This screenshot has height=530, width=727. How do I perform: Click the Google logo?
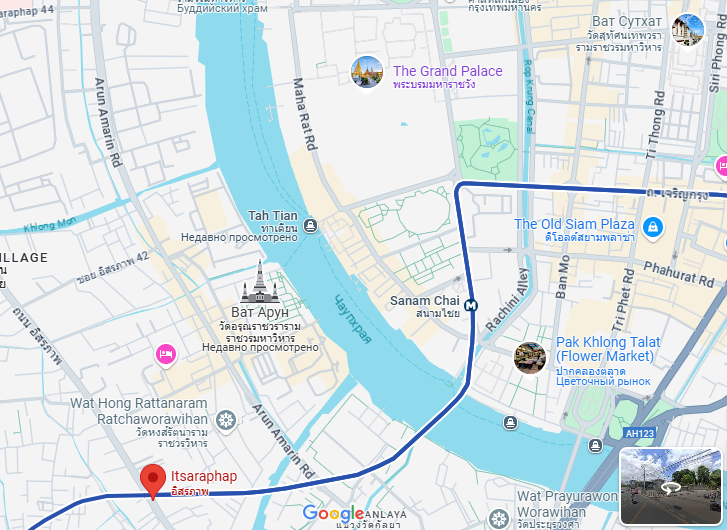(333, 513)
